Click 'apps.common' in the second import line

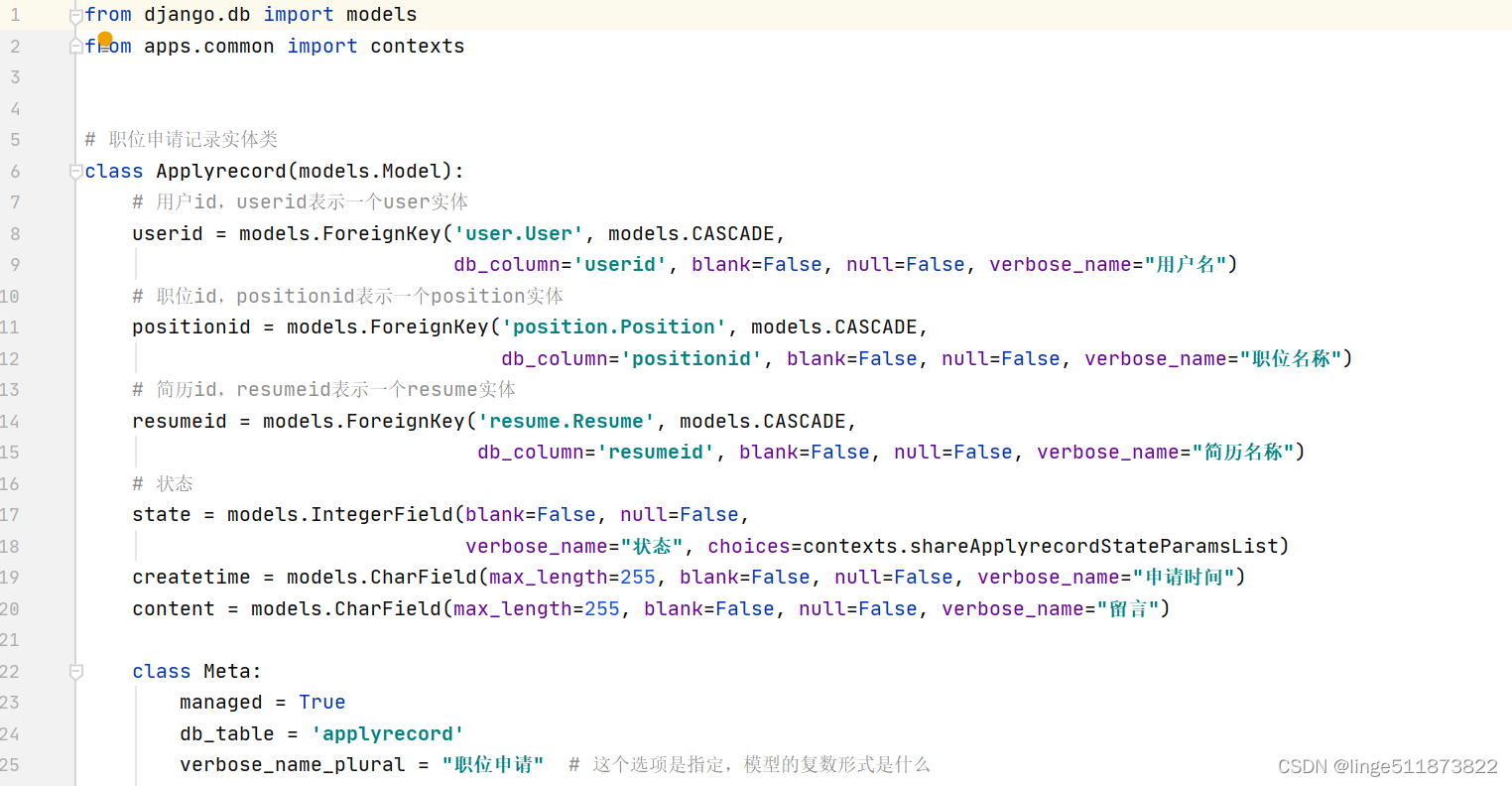209,47
